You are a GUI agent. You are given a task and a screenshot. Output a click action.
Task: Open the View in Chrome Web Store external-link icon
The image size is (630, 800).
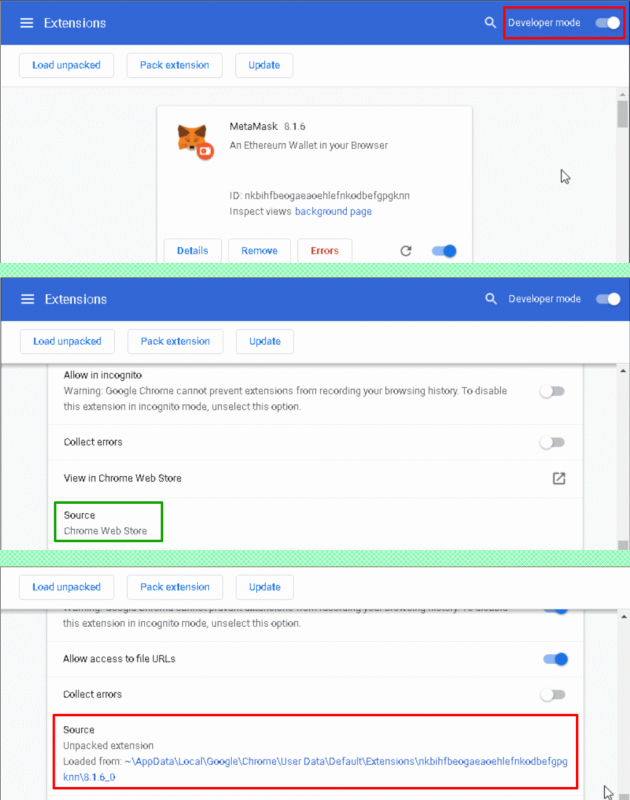(559, 478)
